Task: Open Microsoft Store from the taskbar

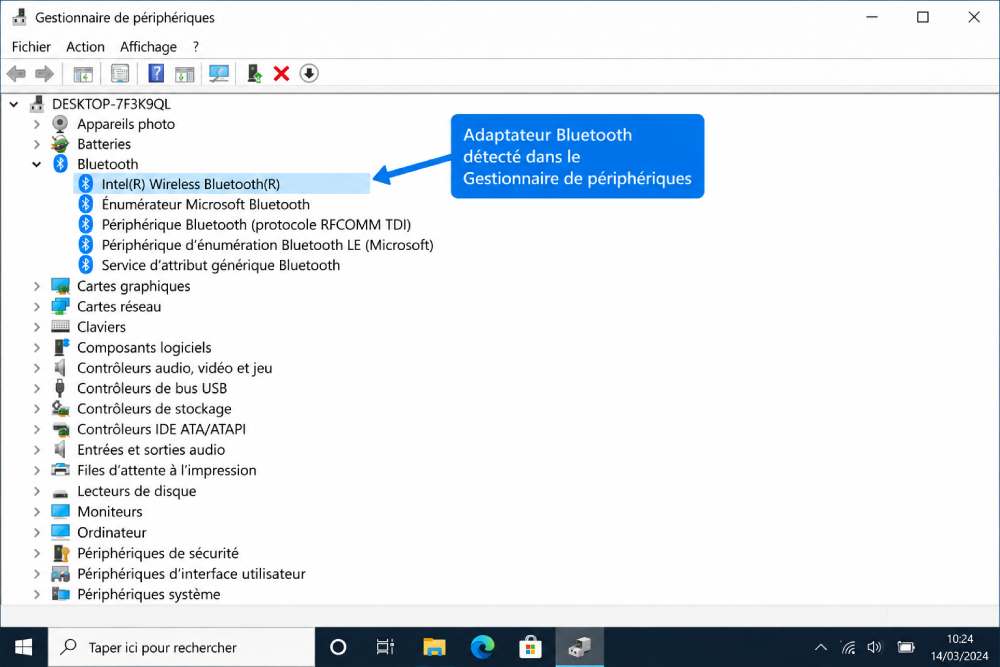Action: point(531,647)
